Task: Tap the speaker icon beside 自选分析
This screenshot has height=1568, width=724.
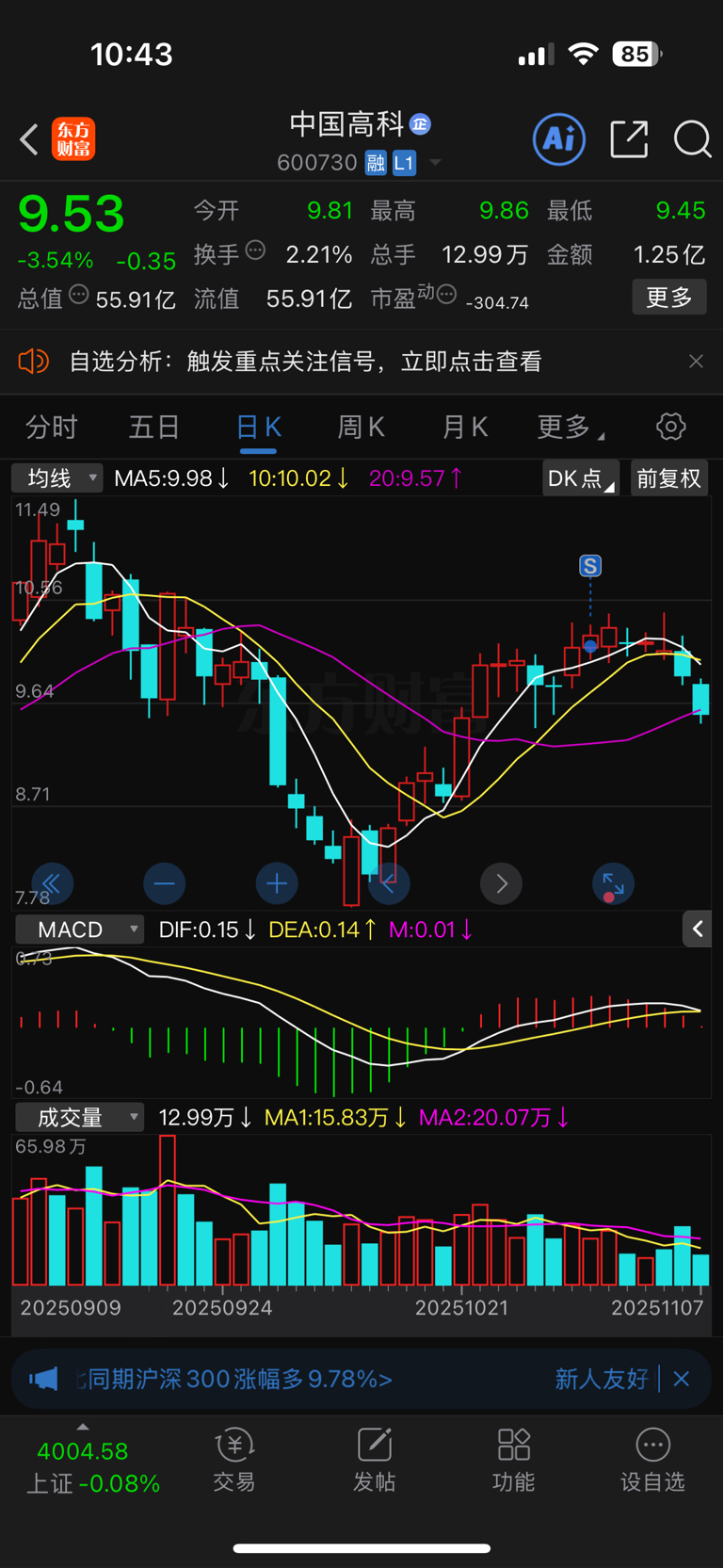Action: pyautogui.click(x=34, y=361)
